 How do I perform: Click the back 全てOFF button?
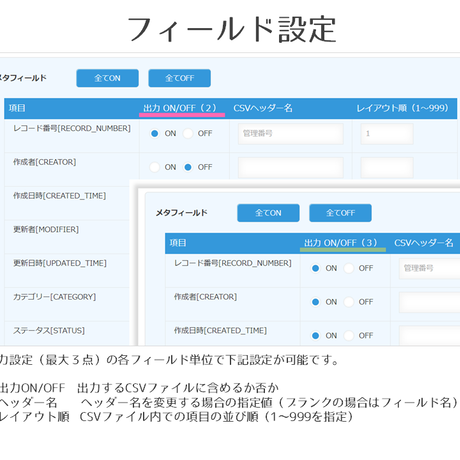(179, 78)
